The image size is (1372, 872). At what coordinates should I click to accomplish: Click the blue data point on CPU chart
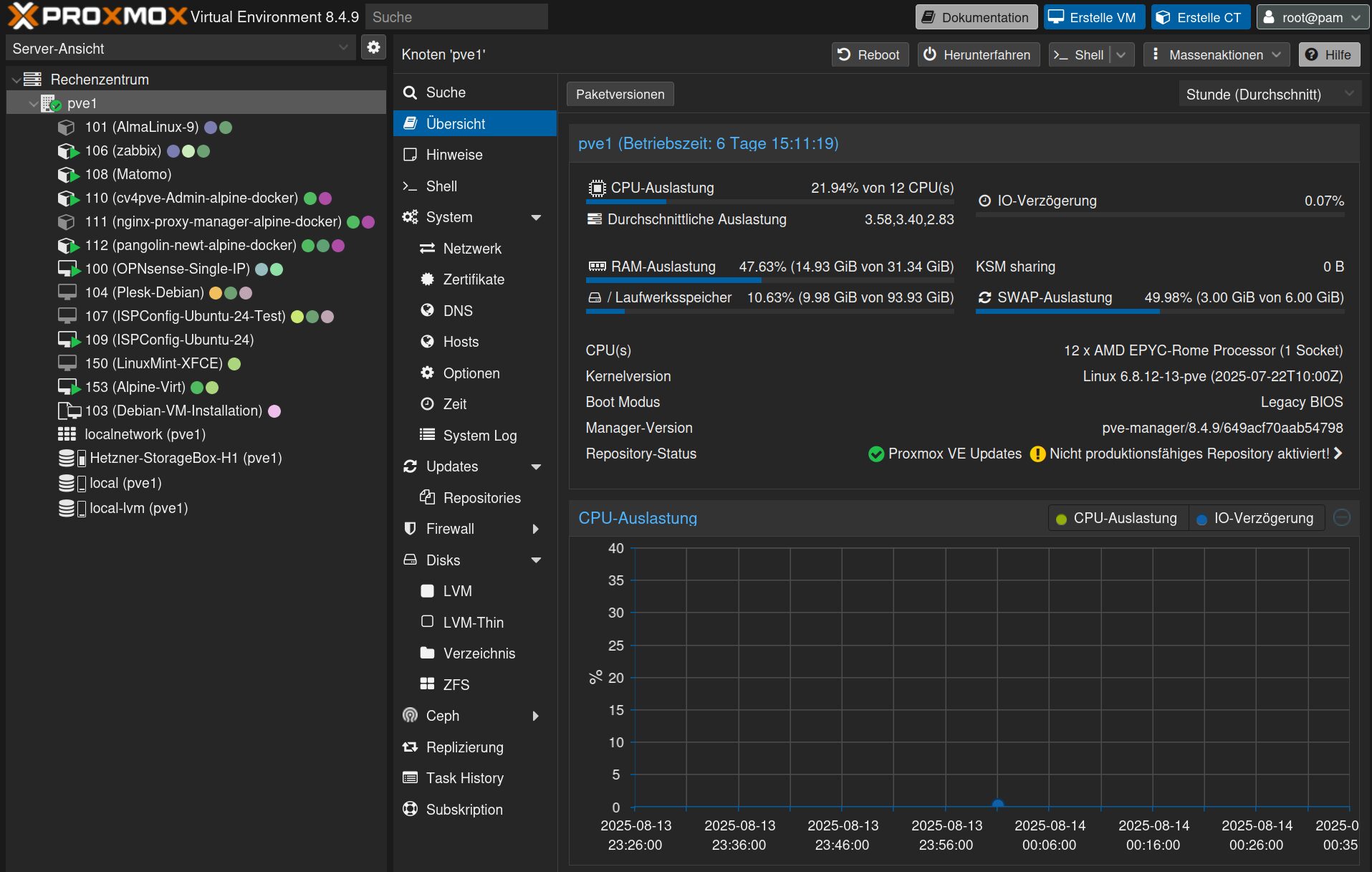997,805
